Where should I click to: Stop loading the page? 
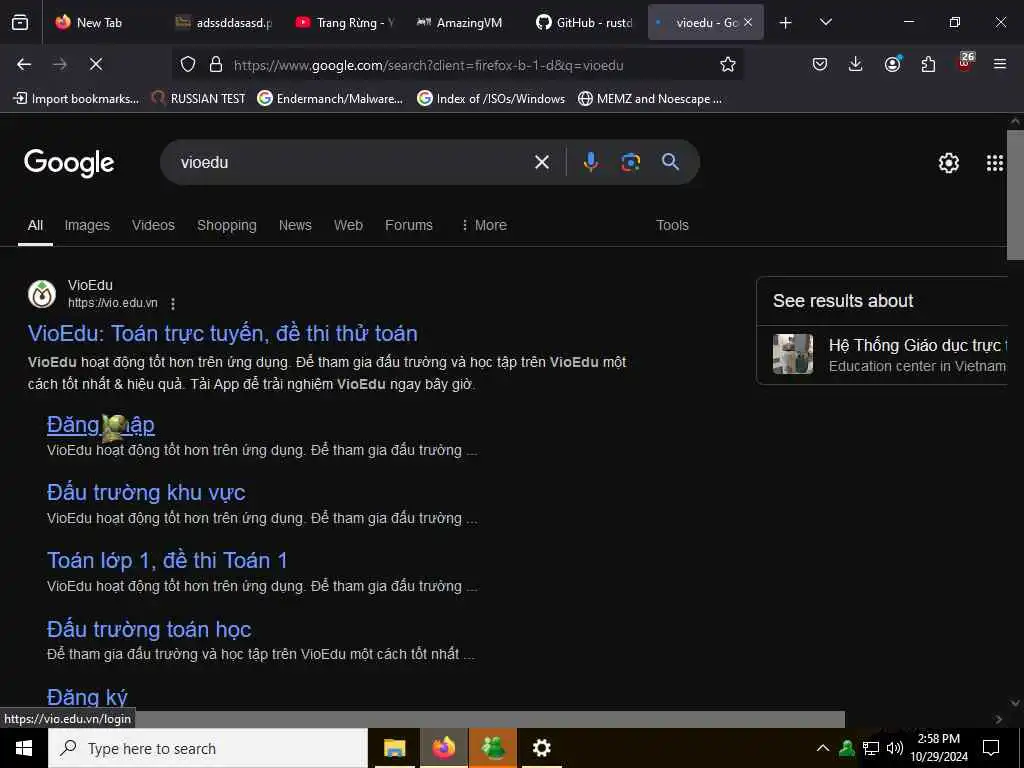96,64
